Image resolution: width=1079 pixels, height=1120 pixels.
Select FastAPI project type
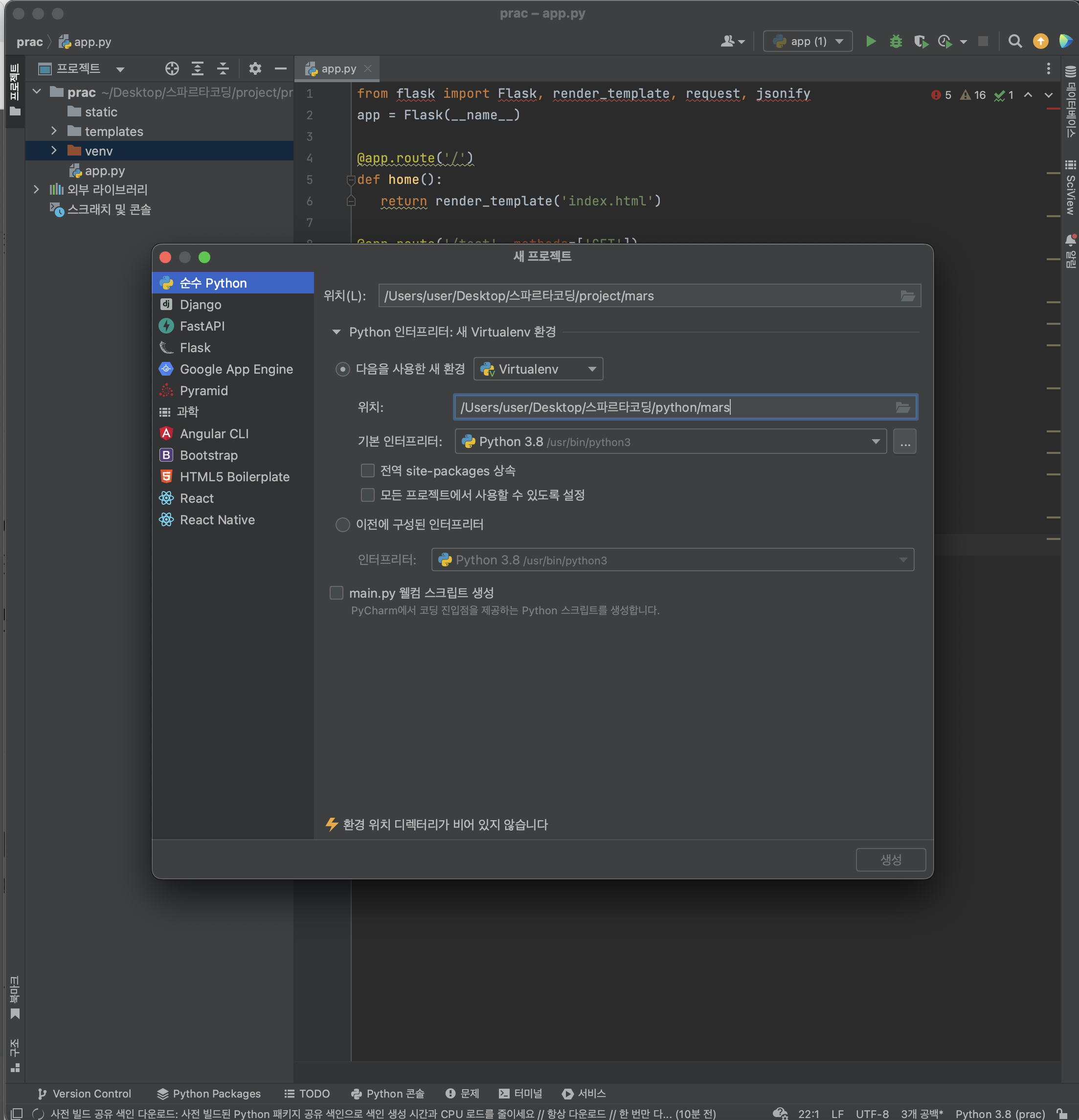233,326
